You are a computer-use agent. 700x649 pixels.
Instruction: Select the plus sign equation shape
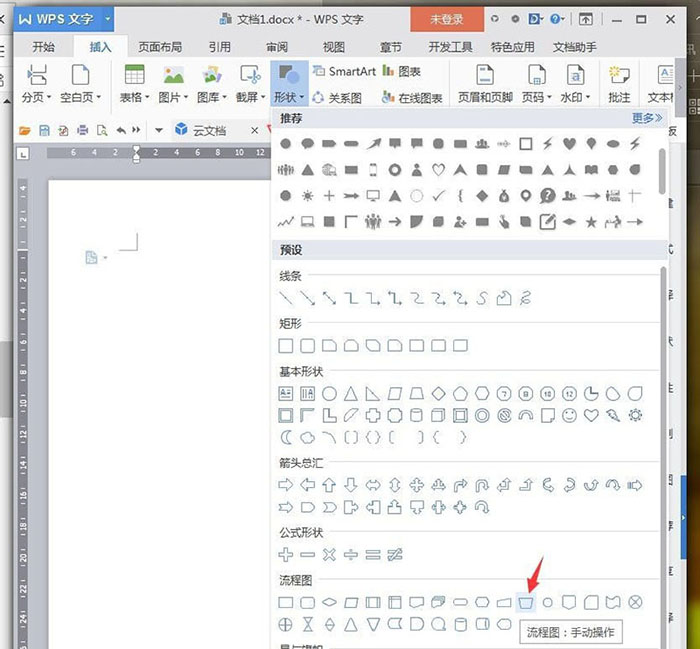click(x=286, y=555)
